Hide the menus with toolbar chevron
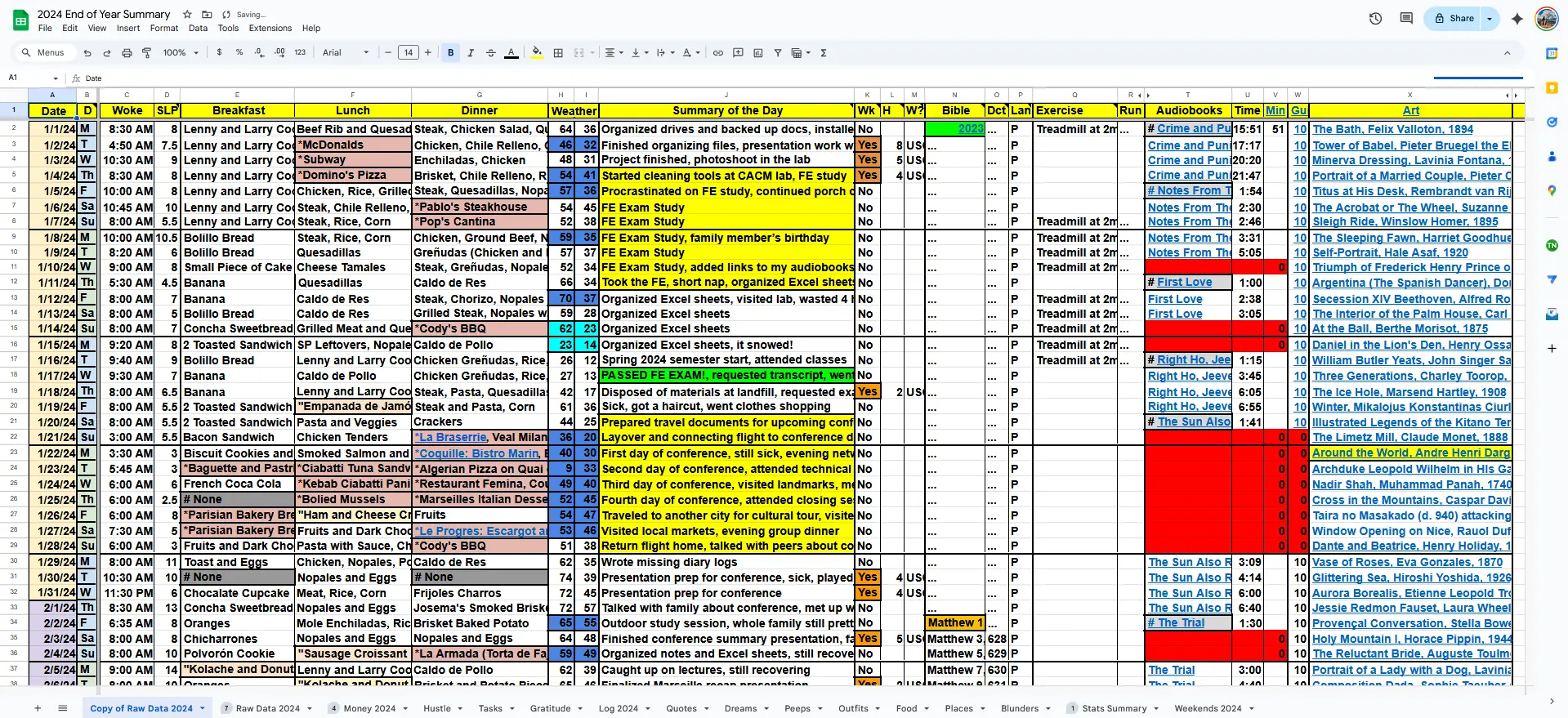Screen dimensions: 1568x718 click(1507, 53)
